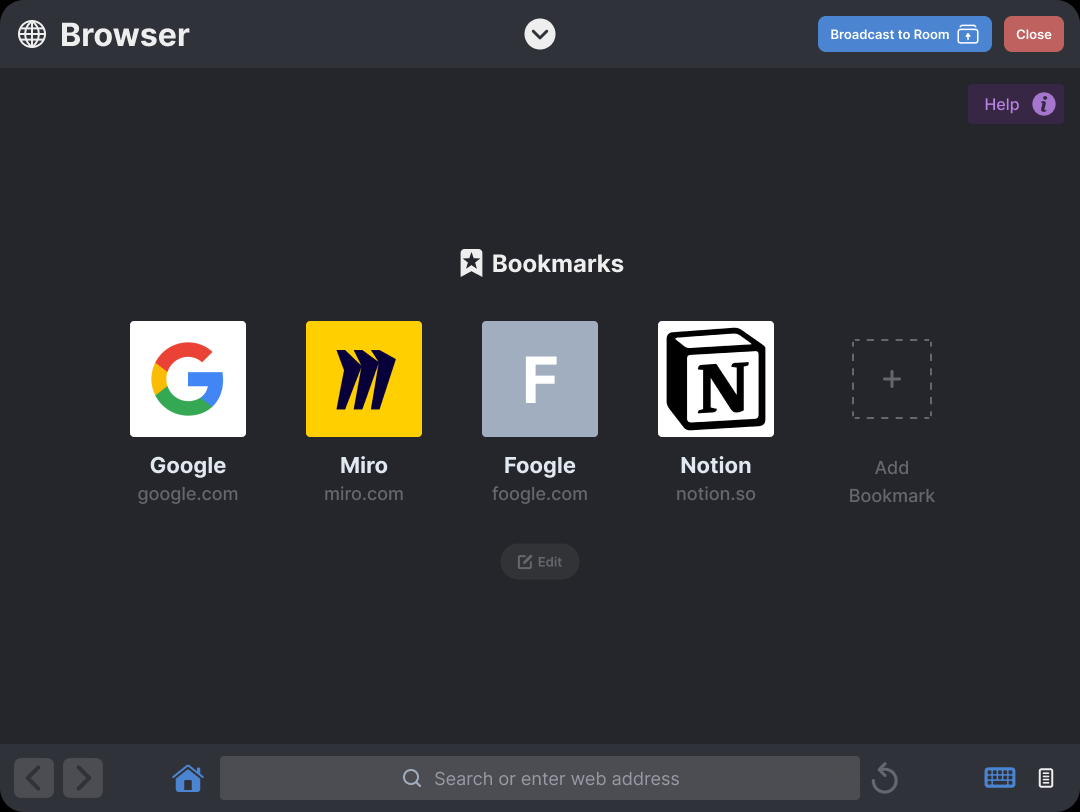The image size is (1080, 812).
Task: Click the foogle.com link text
Action: (540, 494)
